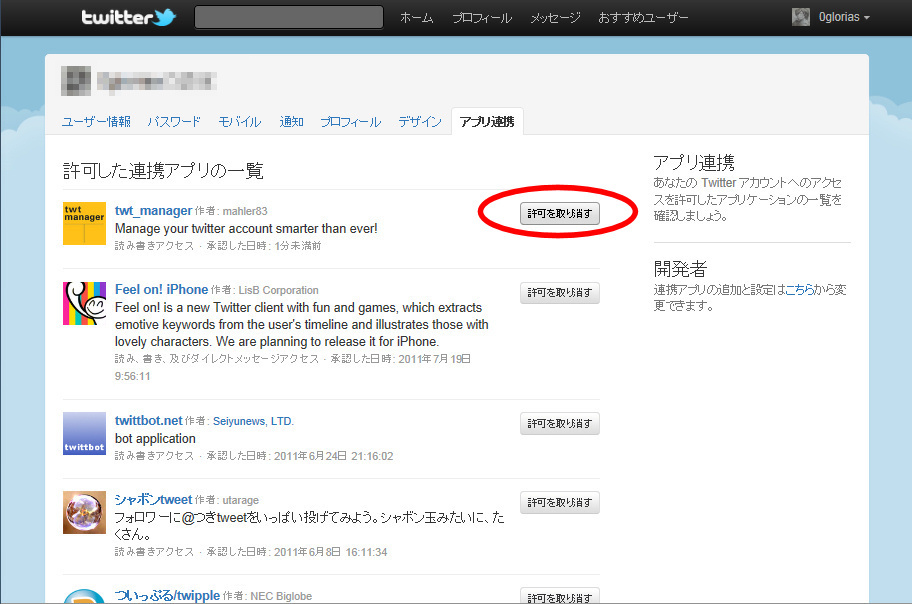Switch to プロフィール settings tab
This screenshot has height=604, width=912.
pos(351,122)
